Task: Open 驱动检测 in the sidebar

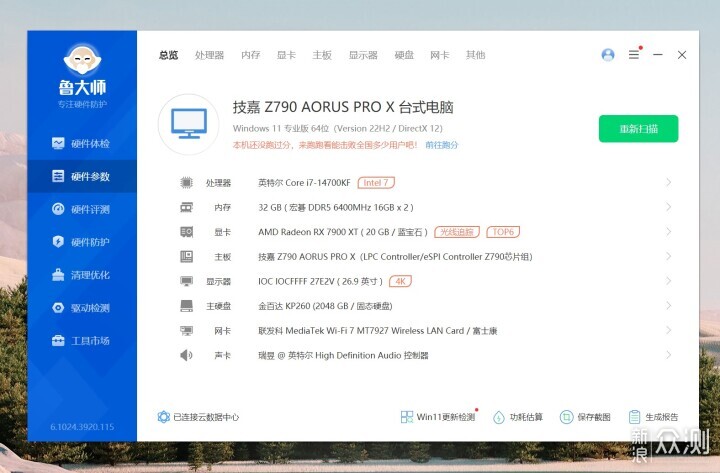Action: point(82,308)
